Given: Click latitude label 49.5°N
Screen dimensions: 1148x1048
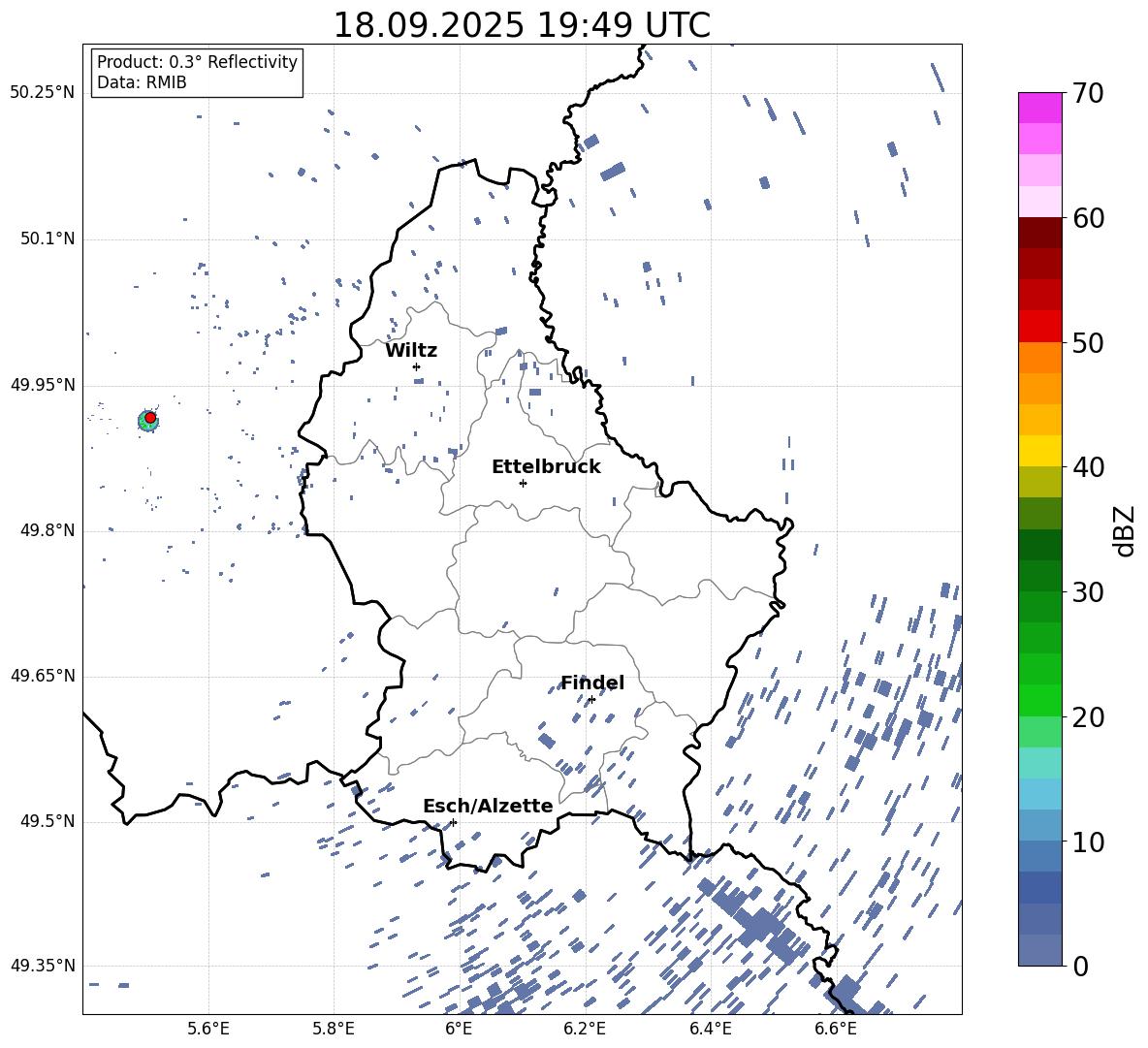Looking at the screenshot, I should [47, 820].
